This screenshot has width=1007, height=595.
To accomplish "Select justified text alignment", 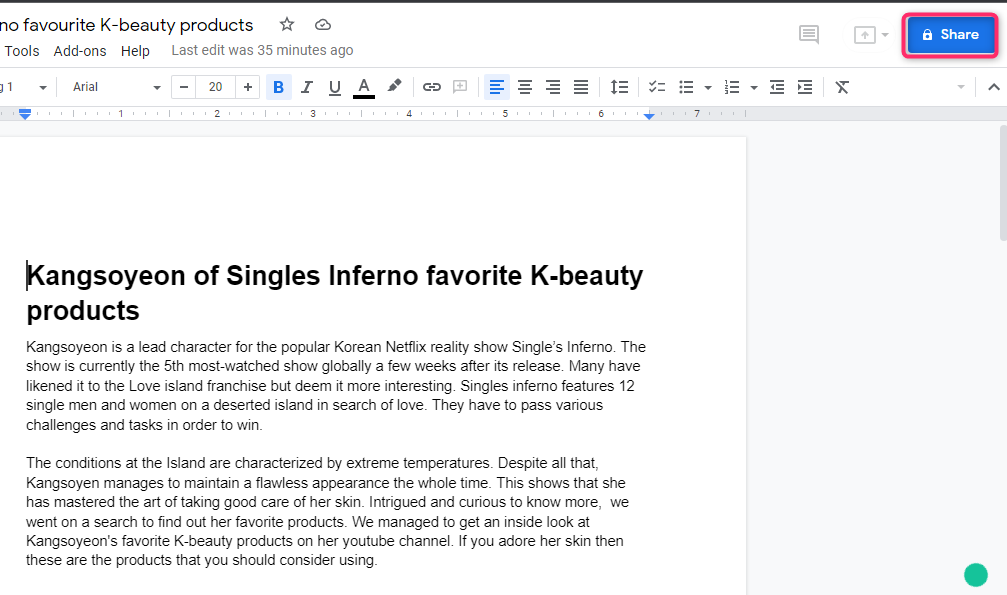I will 581,87.
